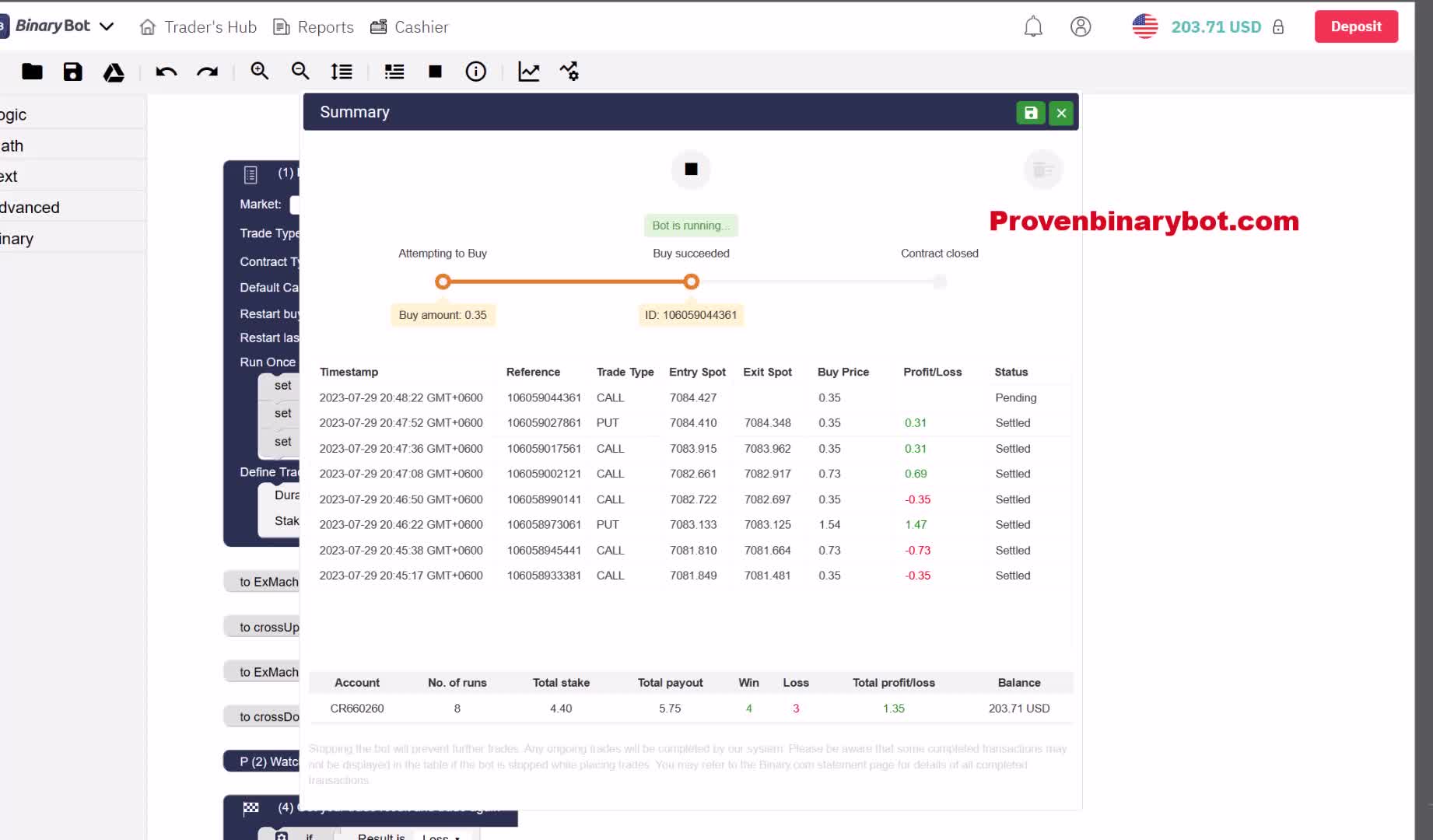Select the Advanced category in block sidebar
This screenshot has width=1433, height=840.
tap(30, 208)
